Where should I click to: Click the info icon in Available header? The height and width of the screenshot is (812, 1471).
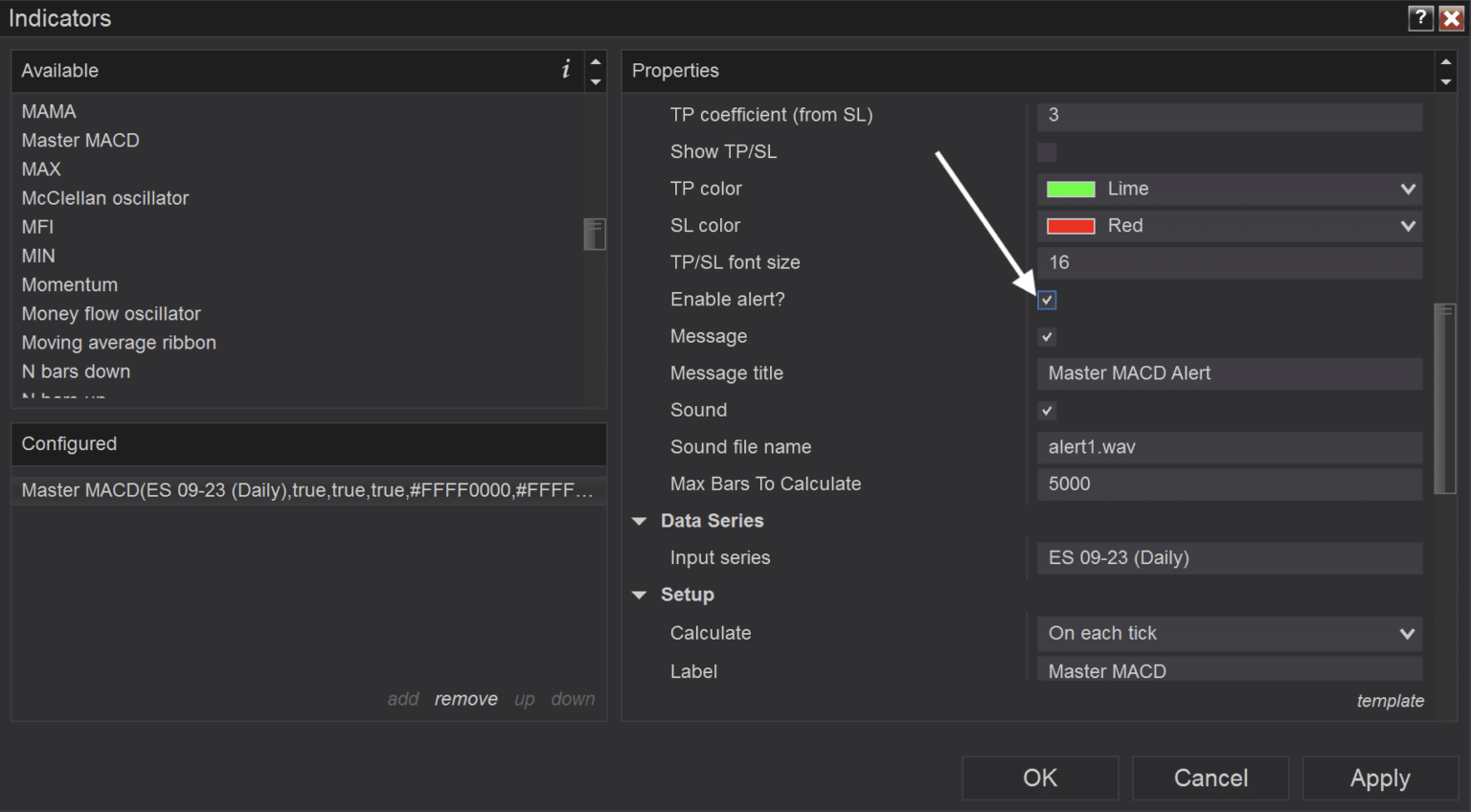565,69
